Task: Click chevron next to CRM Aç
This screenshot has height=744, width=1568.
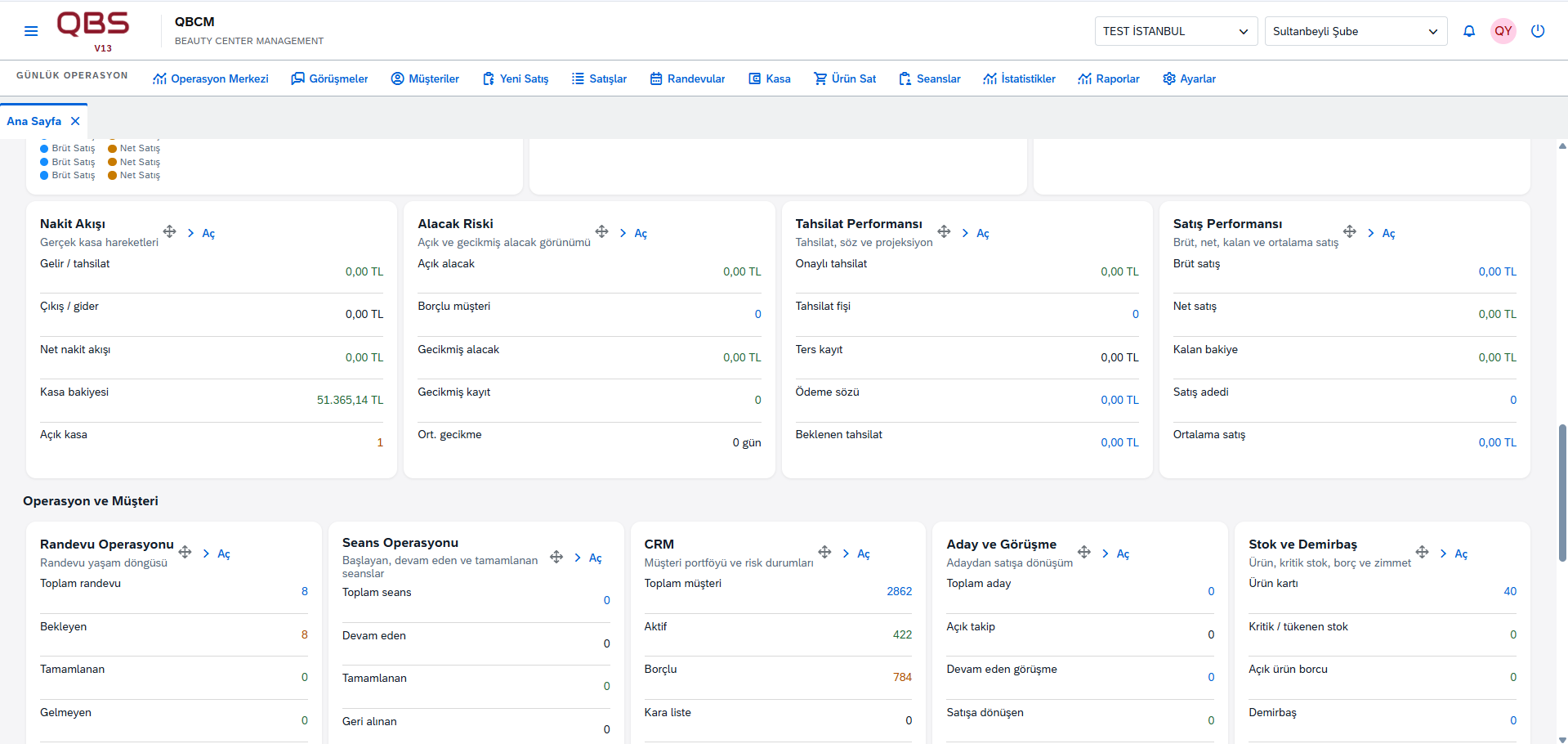Action: coord(846,554)
